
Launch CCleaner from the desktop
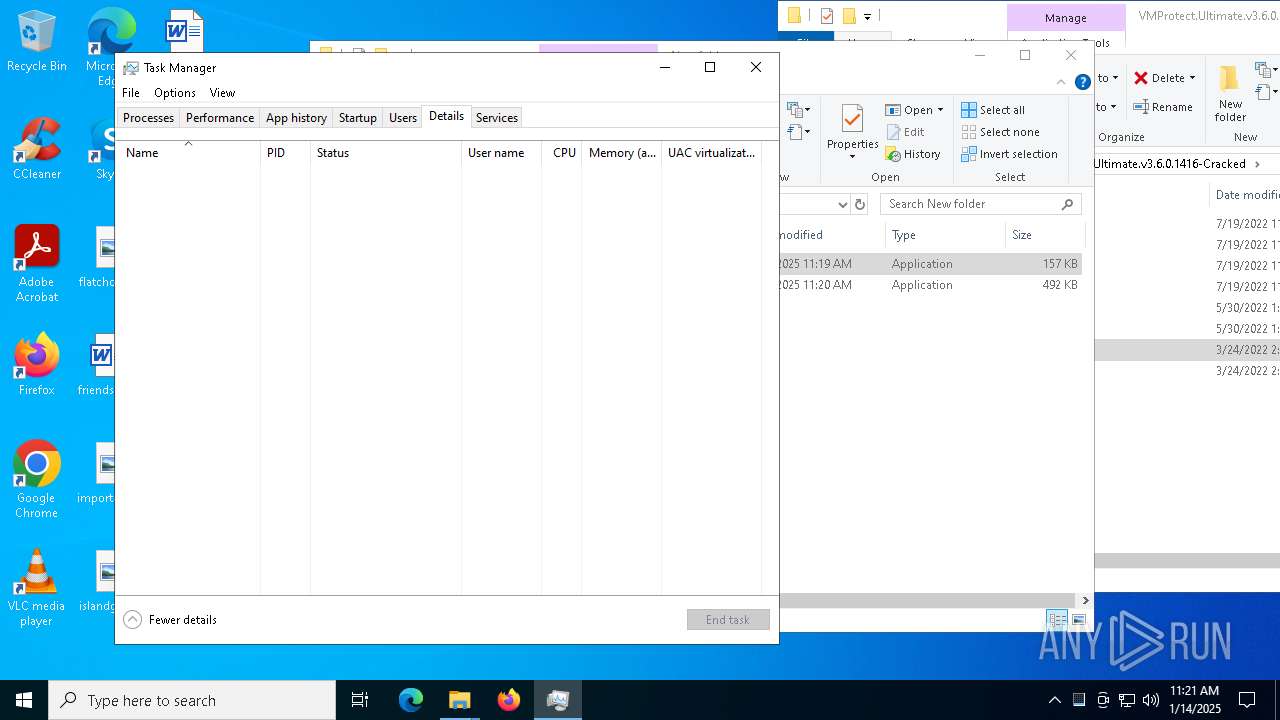pyautogui.click(x=37, y=150)
